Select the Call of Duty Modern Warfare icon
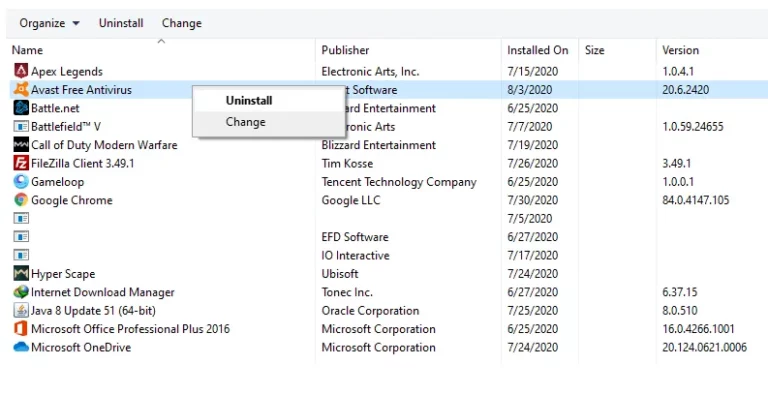Screen dimensions: 768x395 click(x=21, y=145)
